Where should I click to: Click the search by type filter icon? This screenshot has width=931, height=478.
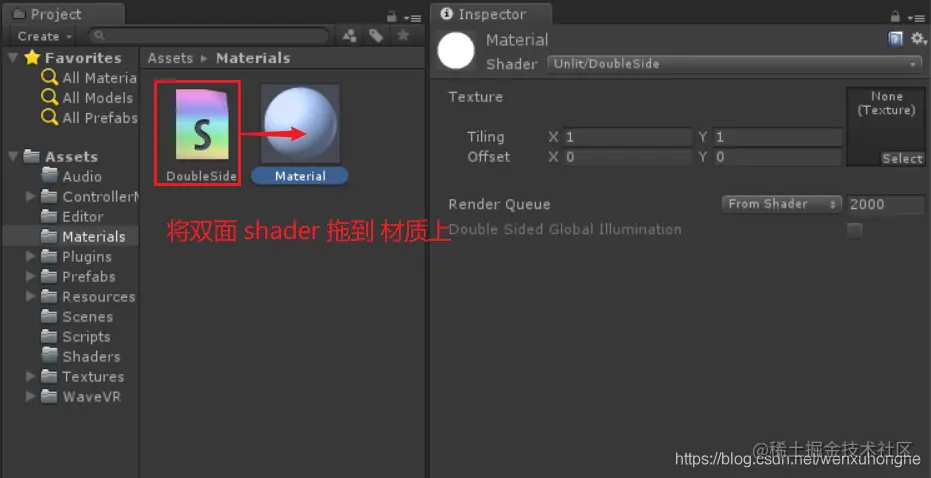(x=350, y=36)
